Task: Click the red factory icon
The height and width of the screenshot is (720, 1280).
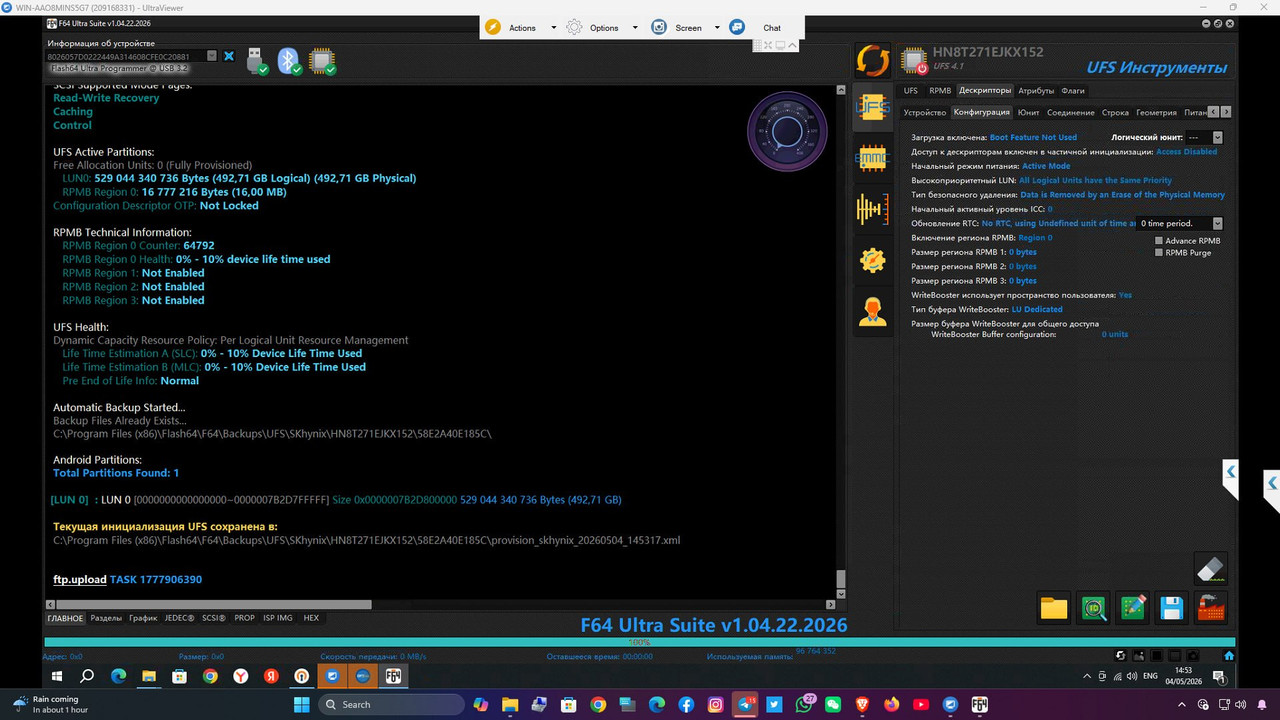Action: [1211, 607]
